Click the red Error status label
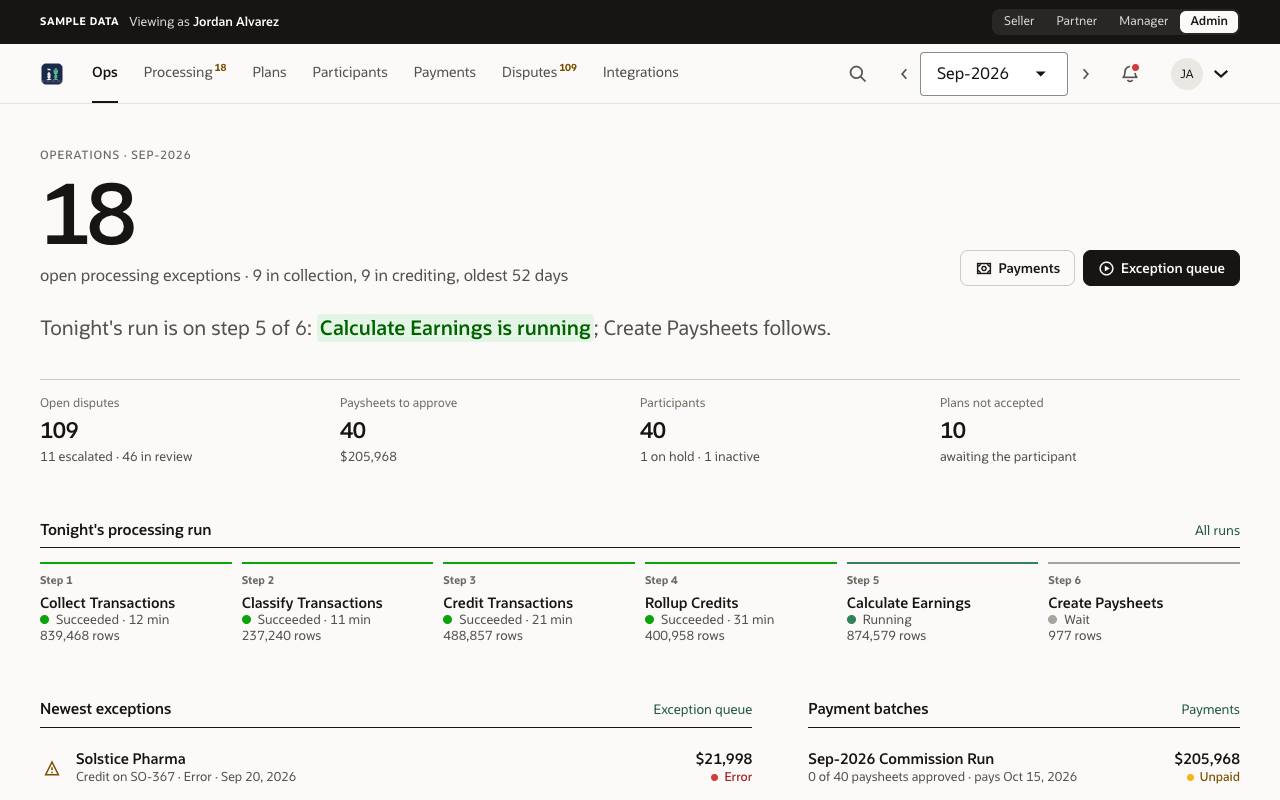 [x=731, y=777]
